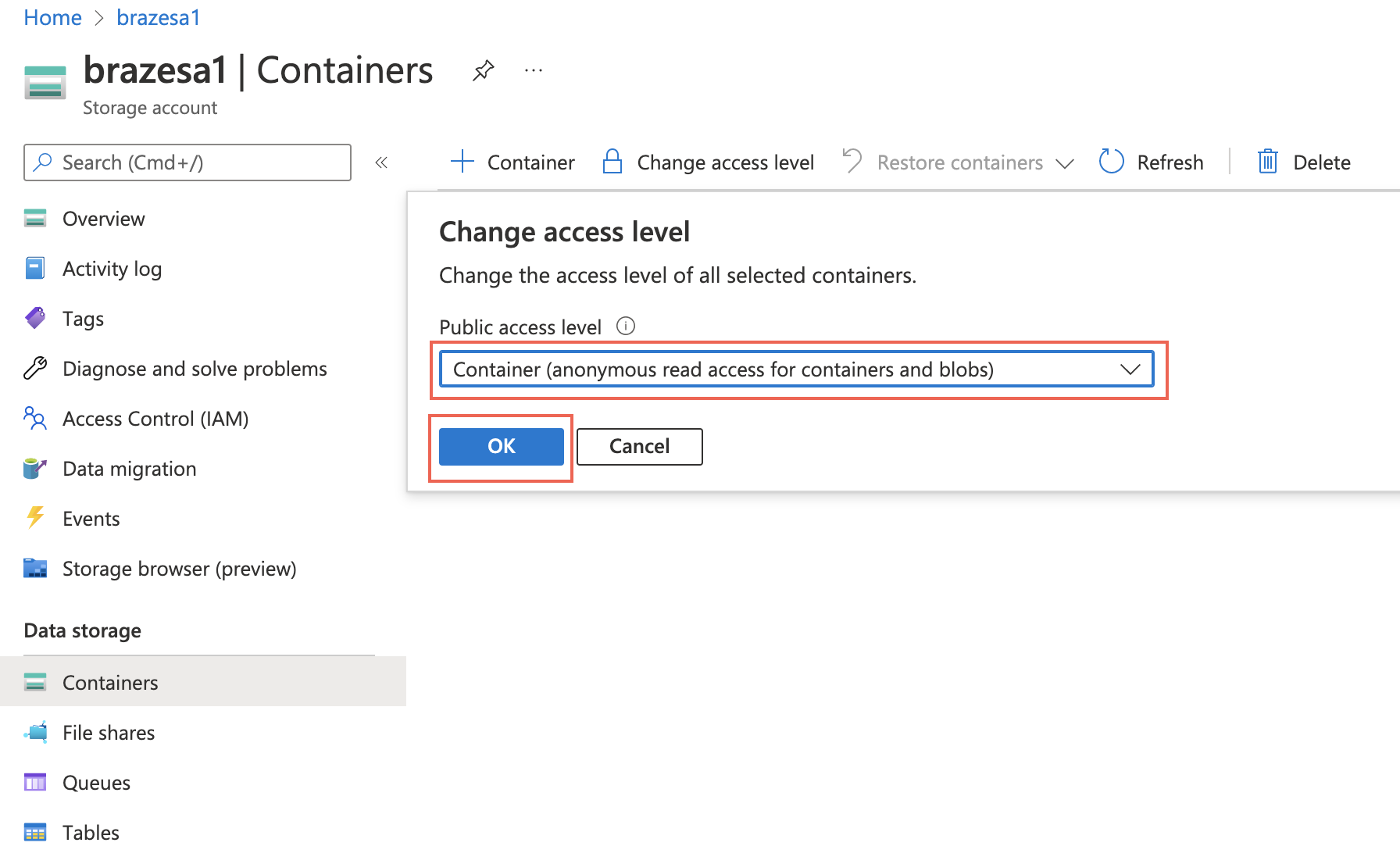Expand the Restore containers chevron
Screen dimensions: 1400x864
coord(1064,163)
